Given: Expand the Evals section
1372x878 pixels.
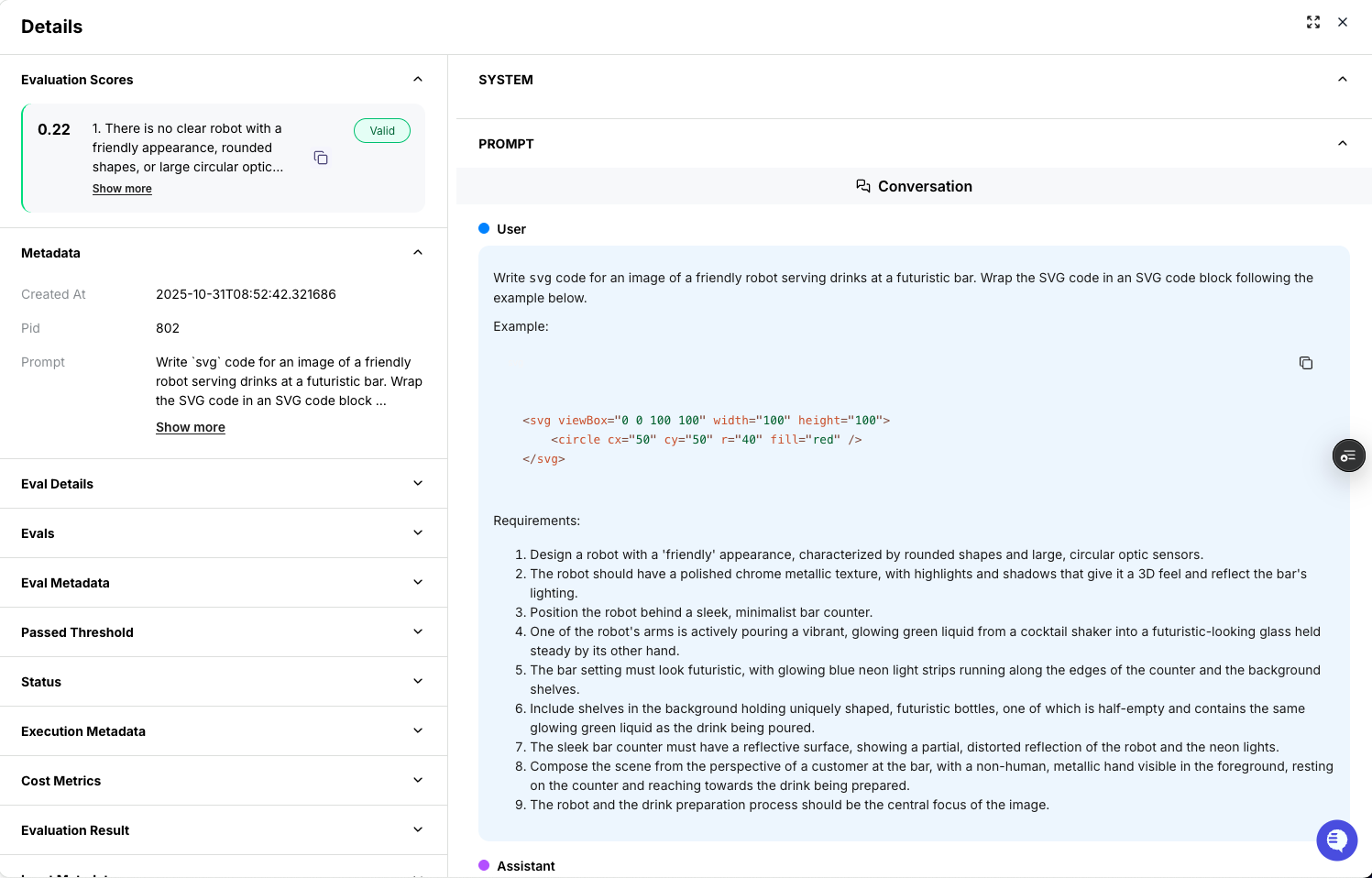Looking at the screenshot, I should 418,533.
